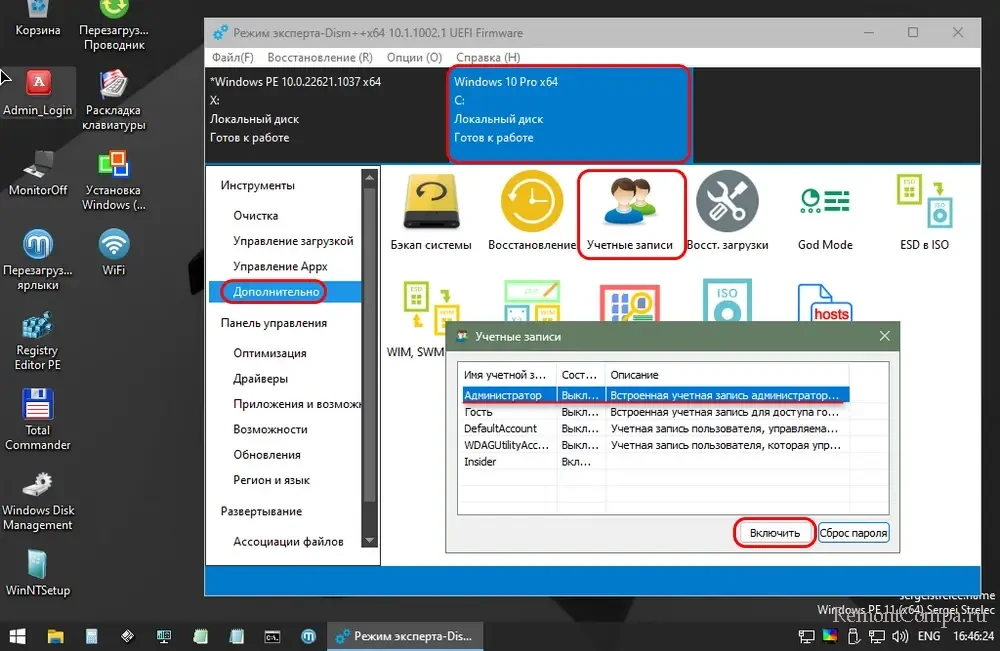Select Оптимизация in the sidebar
Screen dimensions: 1000x651
point(270,353)
